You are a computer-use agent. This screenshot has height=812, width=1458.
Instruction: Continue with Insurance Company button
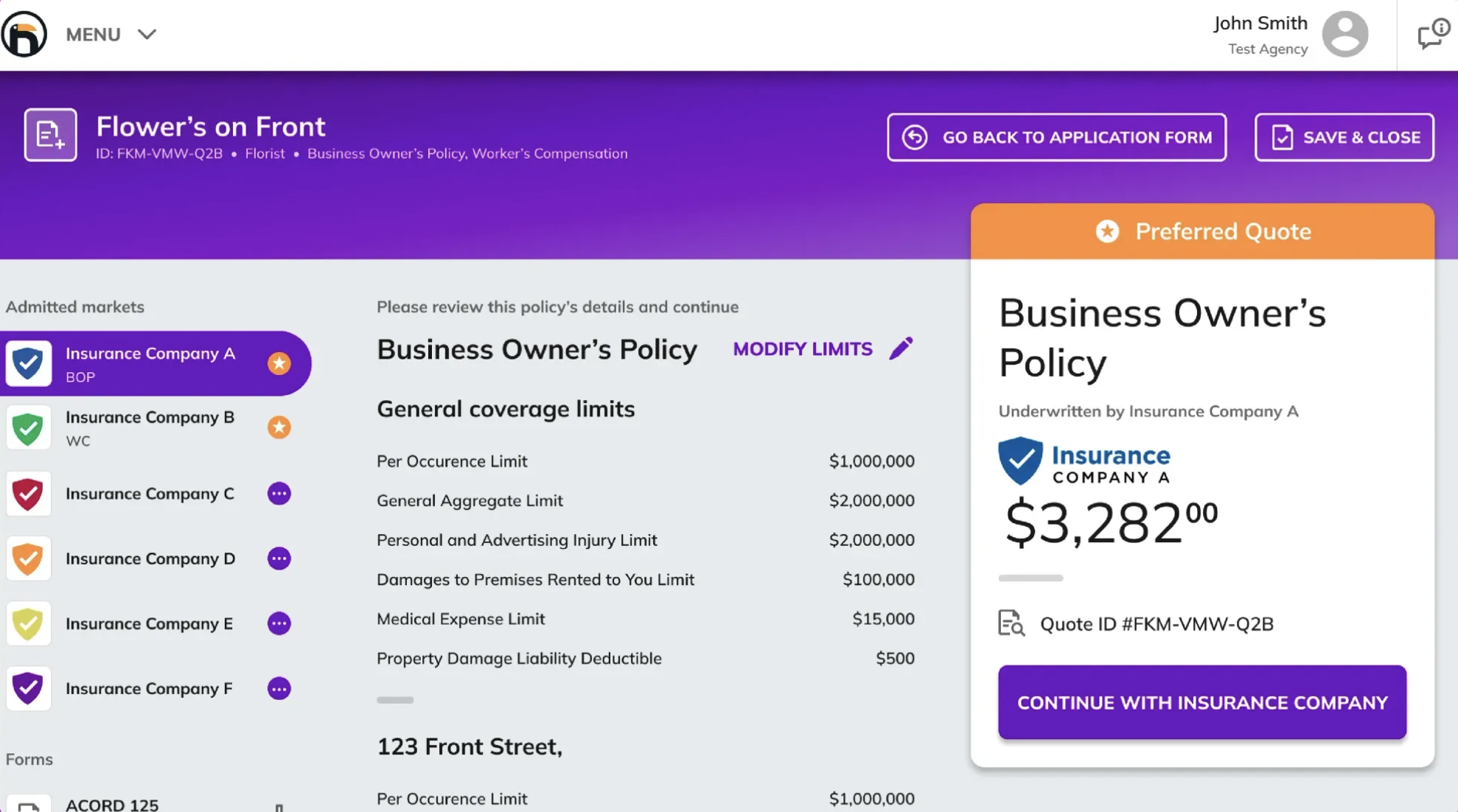[x=1201, y=702]
